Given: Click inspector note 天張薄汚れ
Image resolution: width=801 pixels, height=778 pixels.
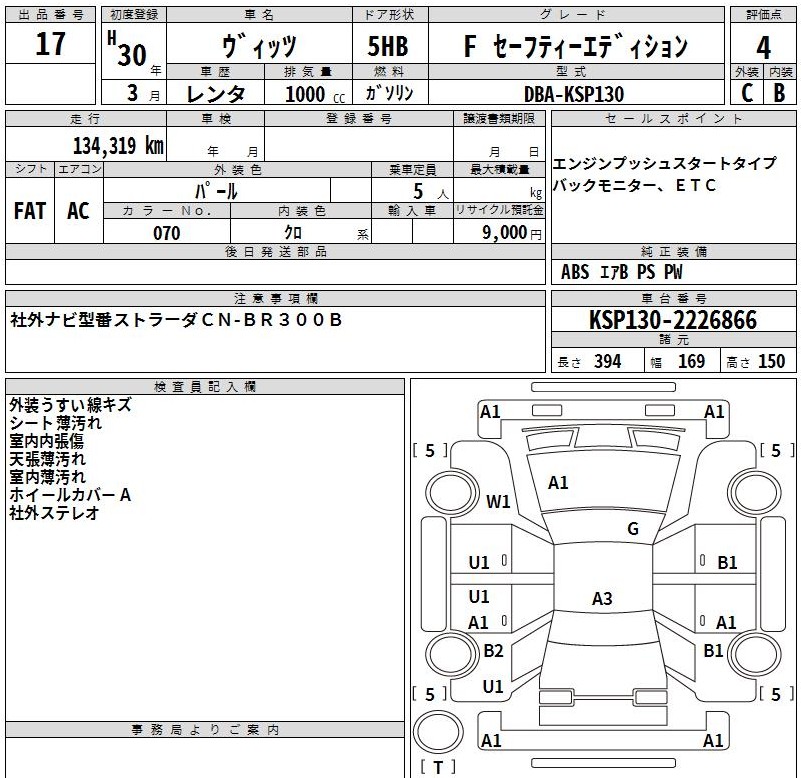Looking at the screenshot, I should point(48,459).
